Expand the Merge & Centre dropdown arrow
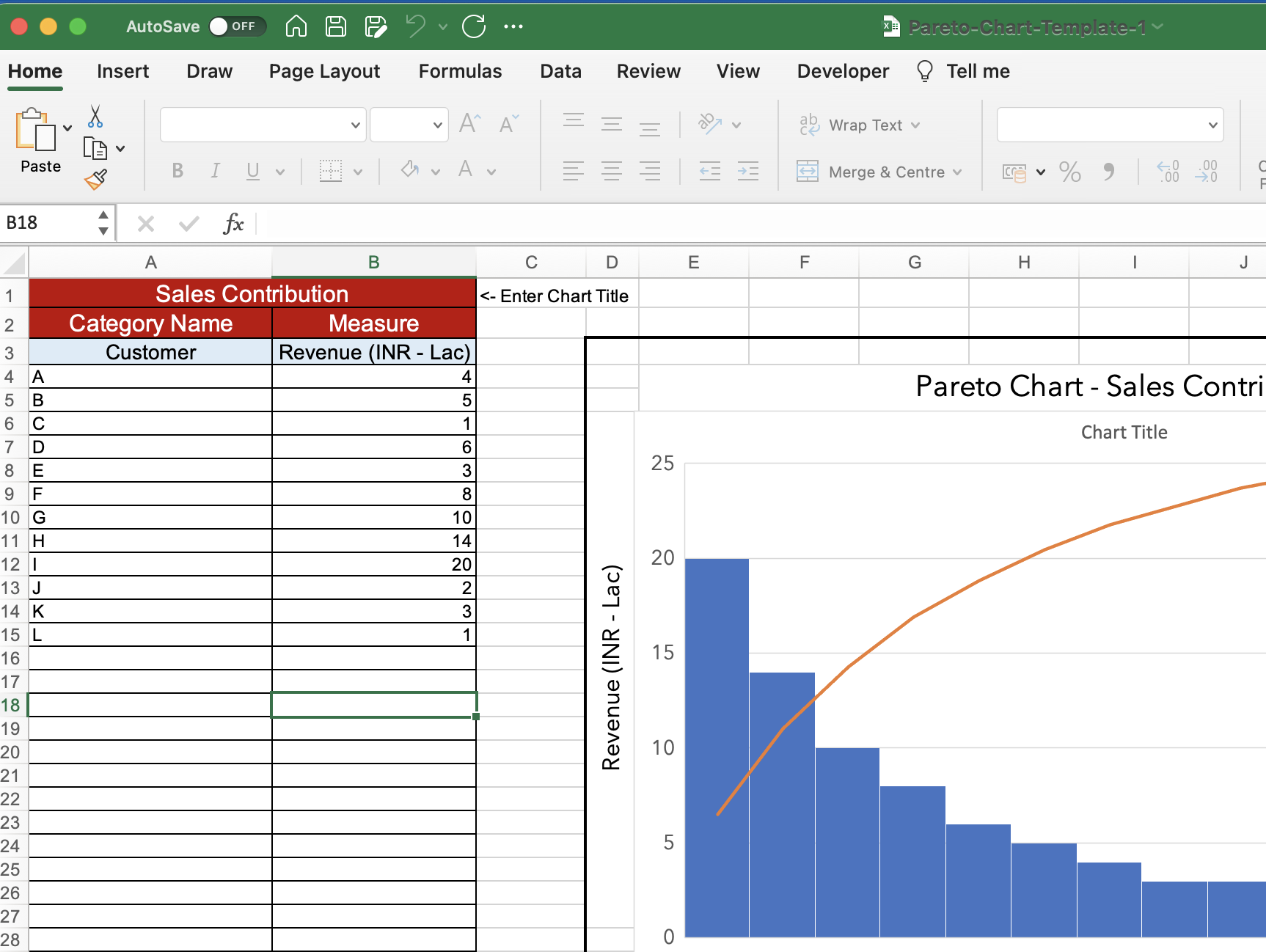 click(x=957, y=172)
